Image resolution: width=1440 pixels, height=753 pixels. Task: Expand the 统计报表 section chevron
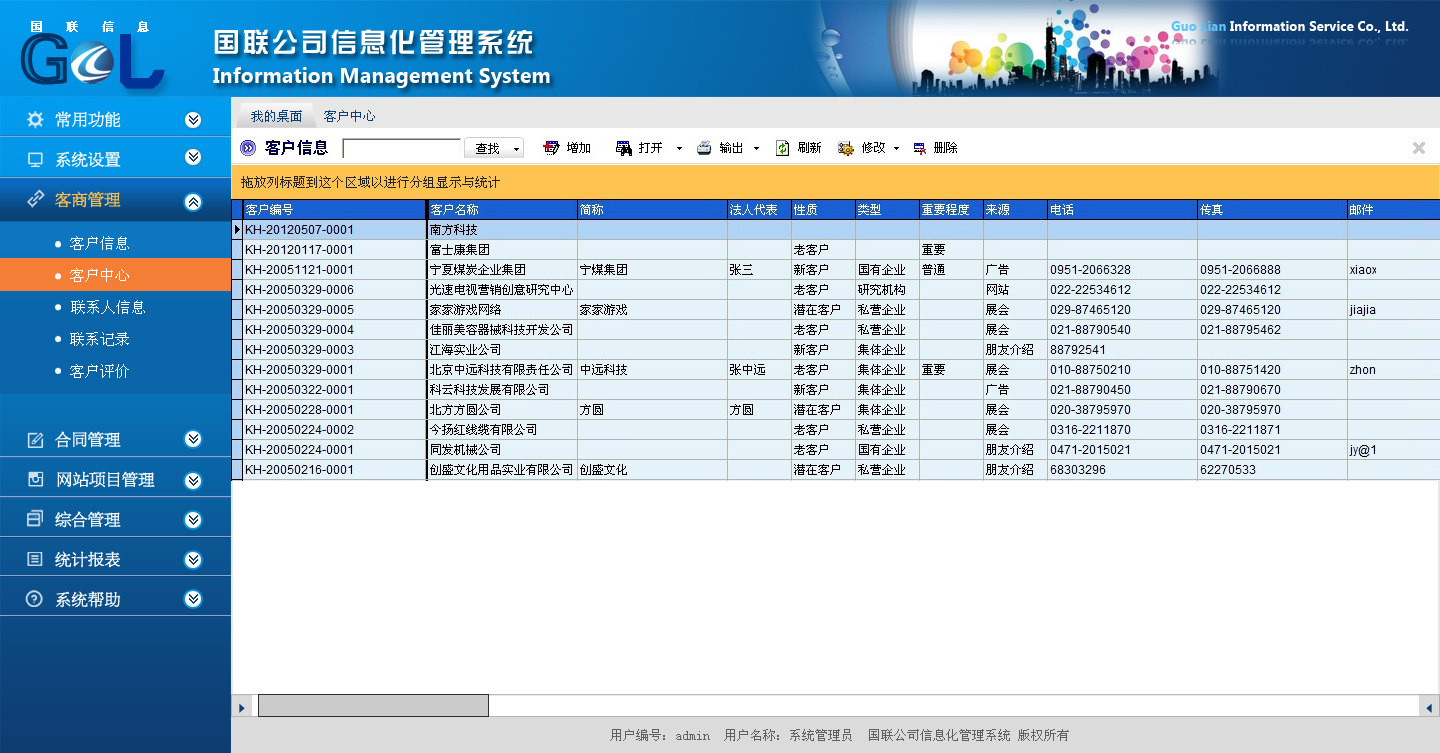pyautogui.click(x=193, y=560)
